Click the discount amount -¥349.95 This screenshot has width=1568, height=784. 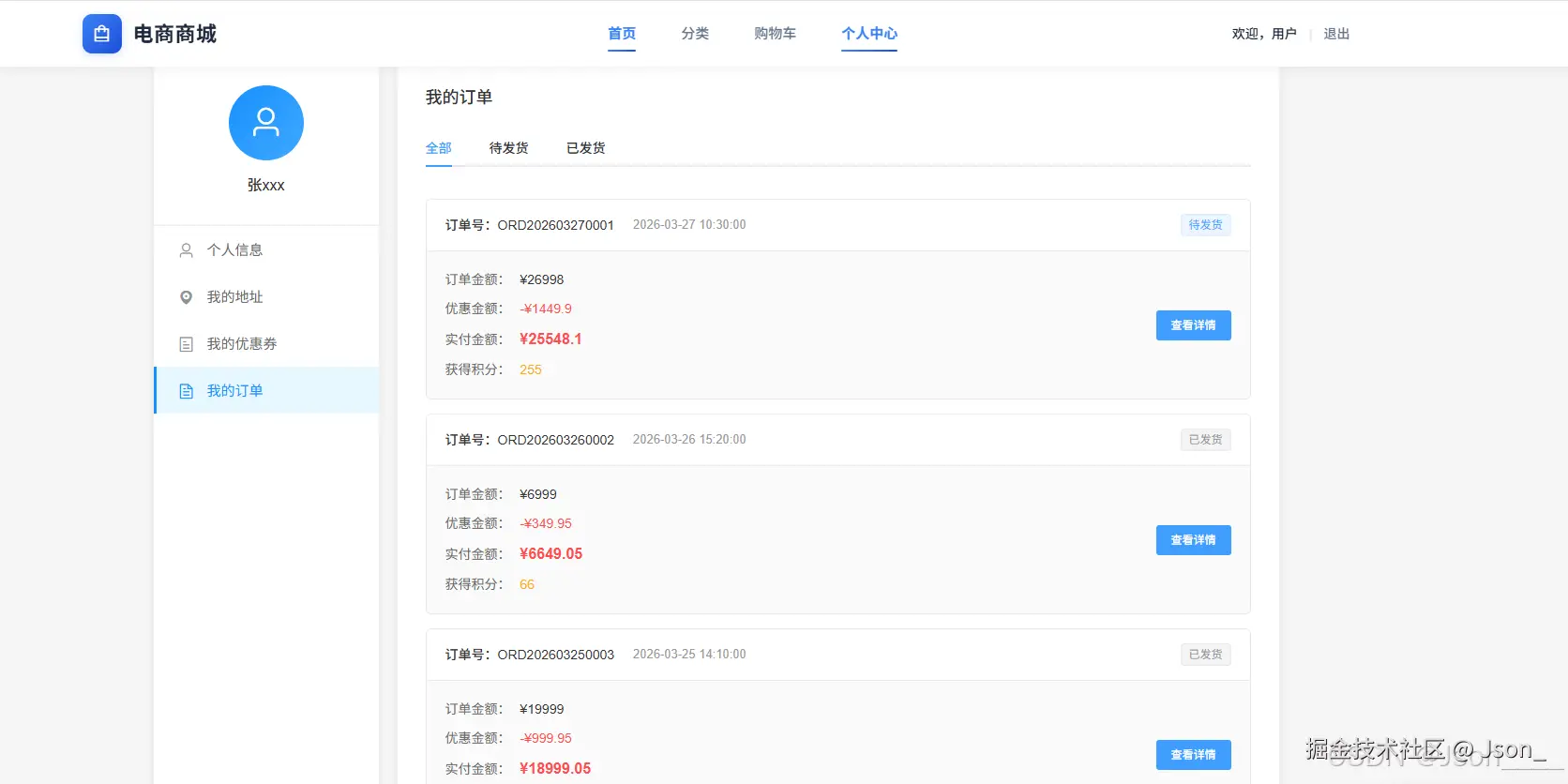[546, 524]
